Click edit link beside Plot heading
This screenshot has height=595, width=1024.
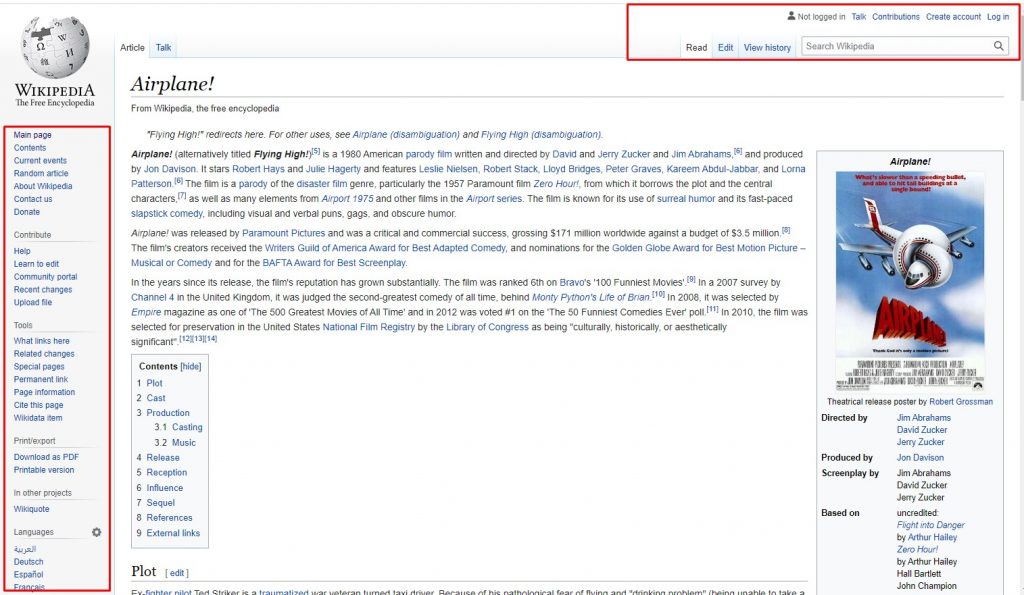[177, 573]
